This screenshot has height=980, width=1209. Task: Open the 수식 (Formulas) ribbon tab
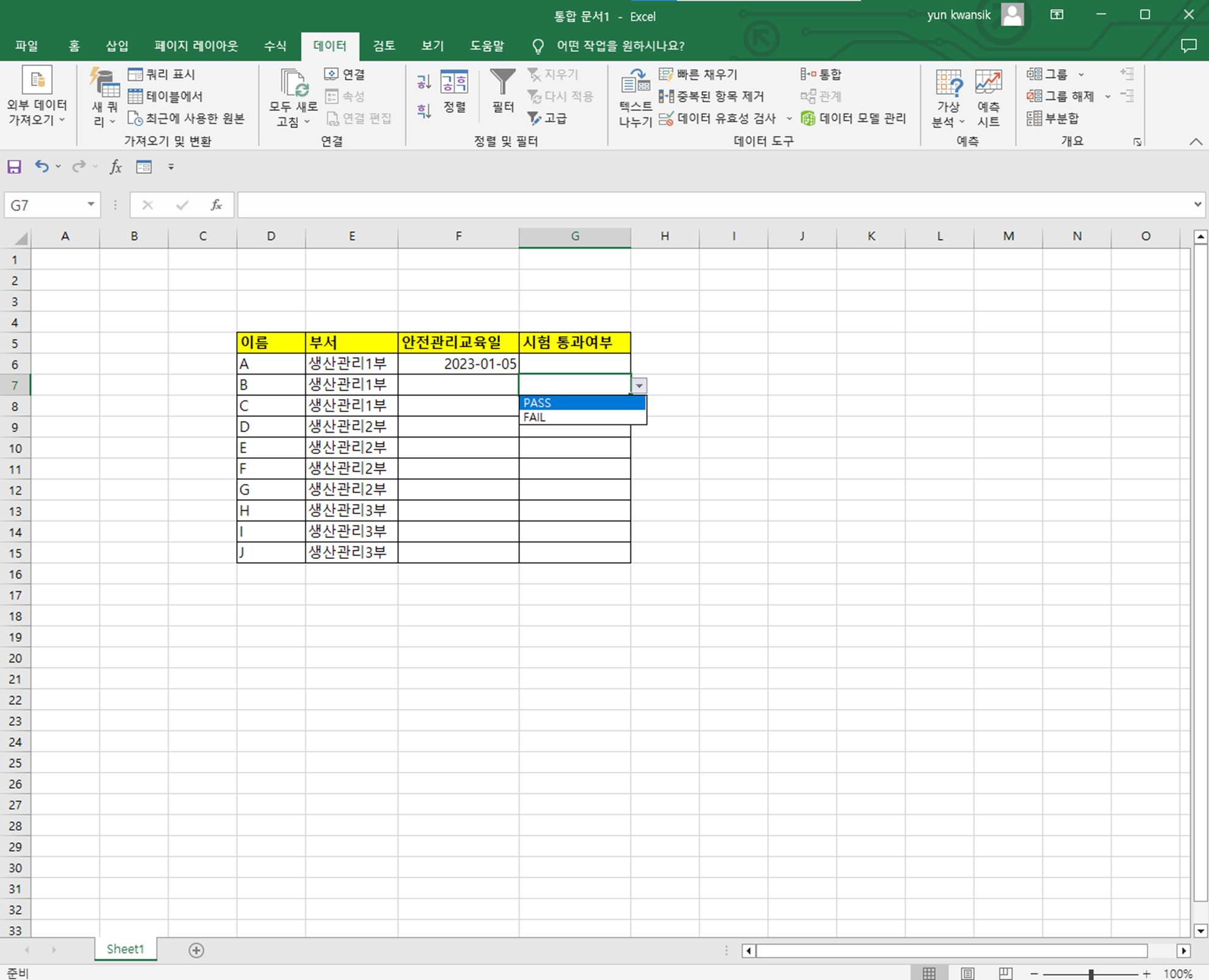coord(275,46)
